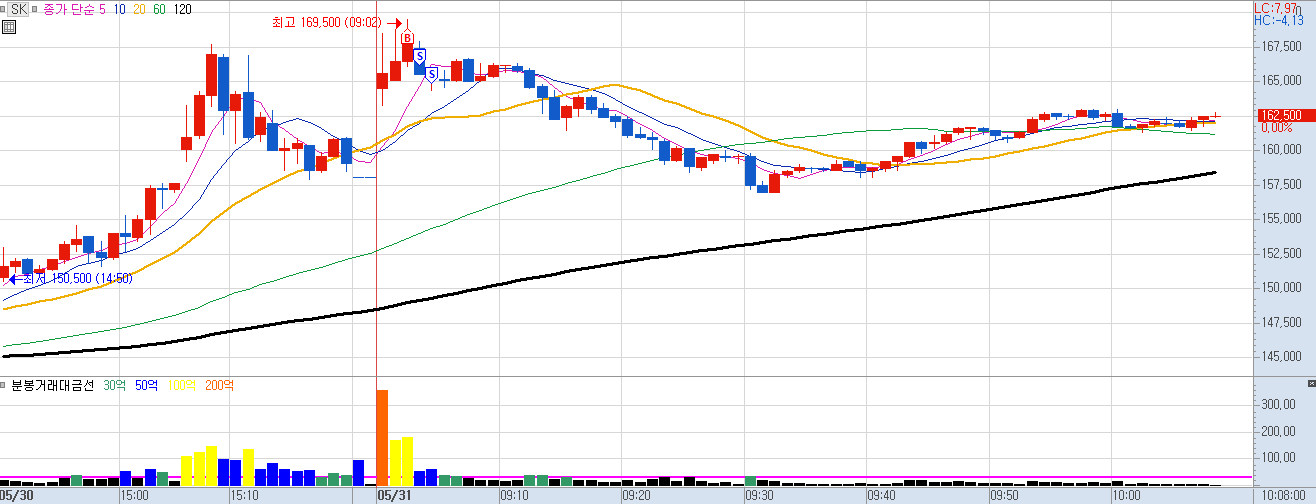The image size is (1316, 504).
Task: Select the 분봉거래대금선 indicator label
Action: click(x=52, y=385)
